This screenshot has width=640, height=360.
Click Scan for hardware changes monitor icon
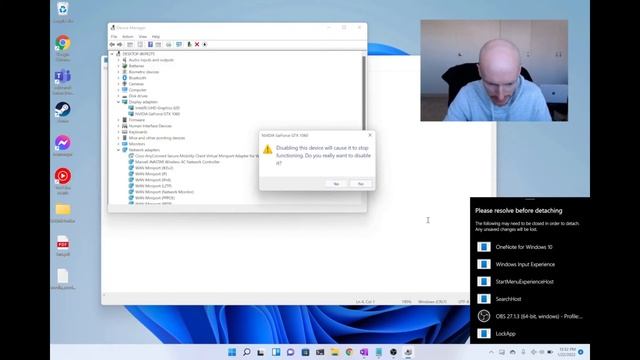[x=179, y=44]
